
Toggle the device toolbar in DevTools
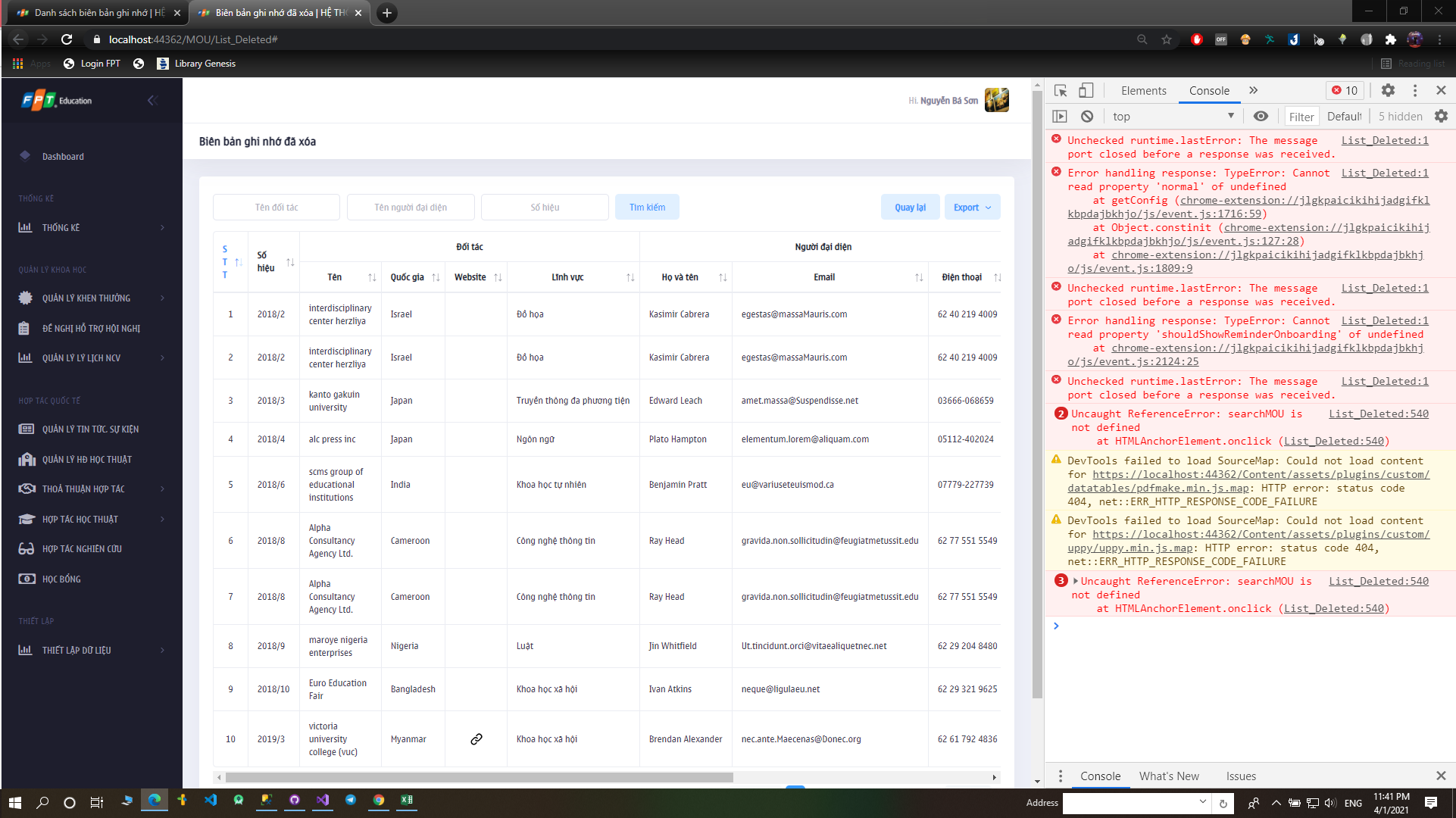click(x=1086, y=90)
